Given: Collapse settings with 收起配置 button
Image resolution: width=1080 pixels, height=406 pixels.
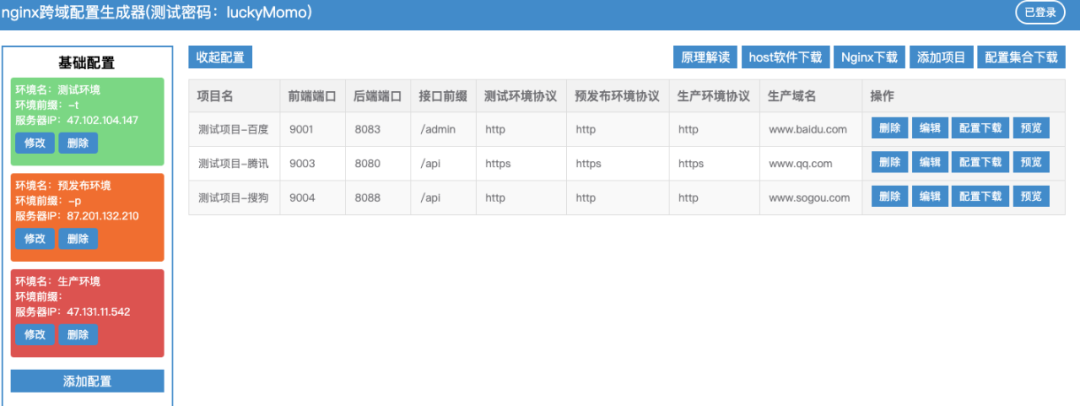Looking at the screenshot, I should 220,57.
